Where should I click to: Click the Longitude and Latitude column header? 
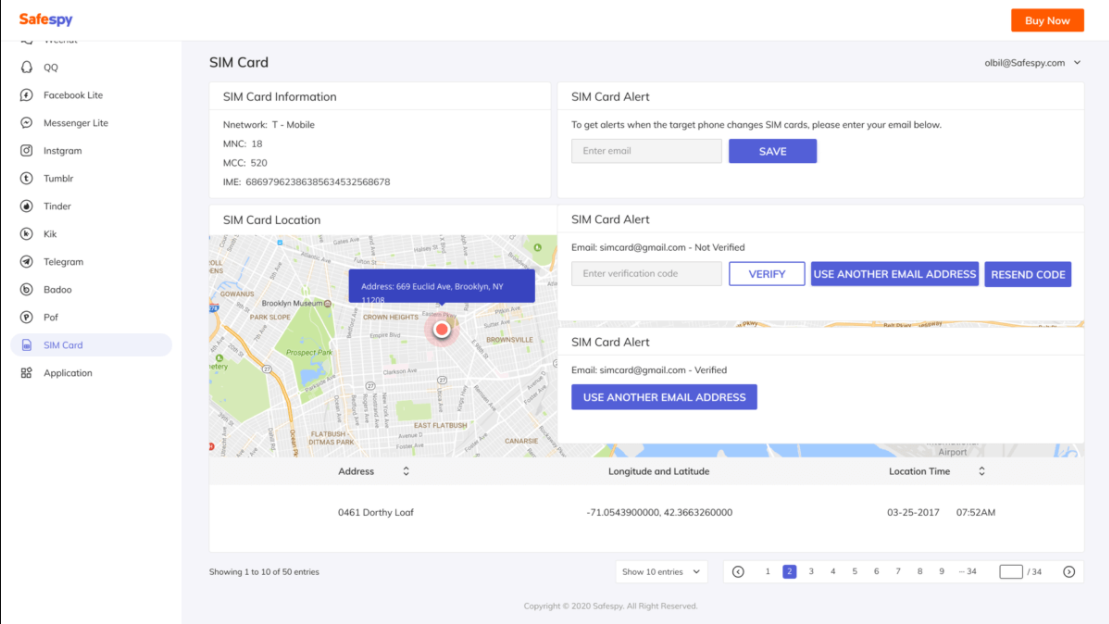point(658,471)
